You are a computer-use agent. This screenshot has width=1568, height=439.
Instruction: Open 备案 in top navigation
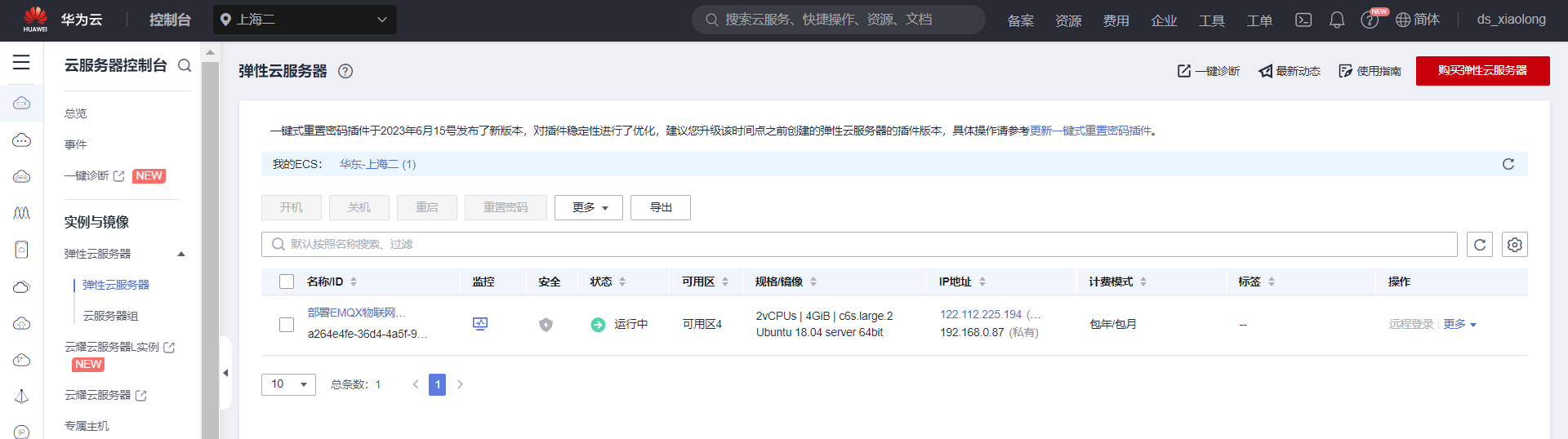pyautogui.click(x=1021, y=20)
